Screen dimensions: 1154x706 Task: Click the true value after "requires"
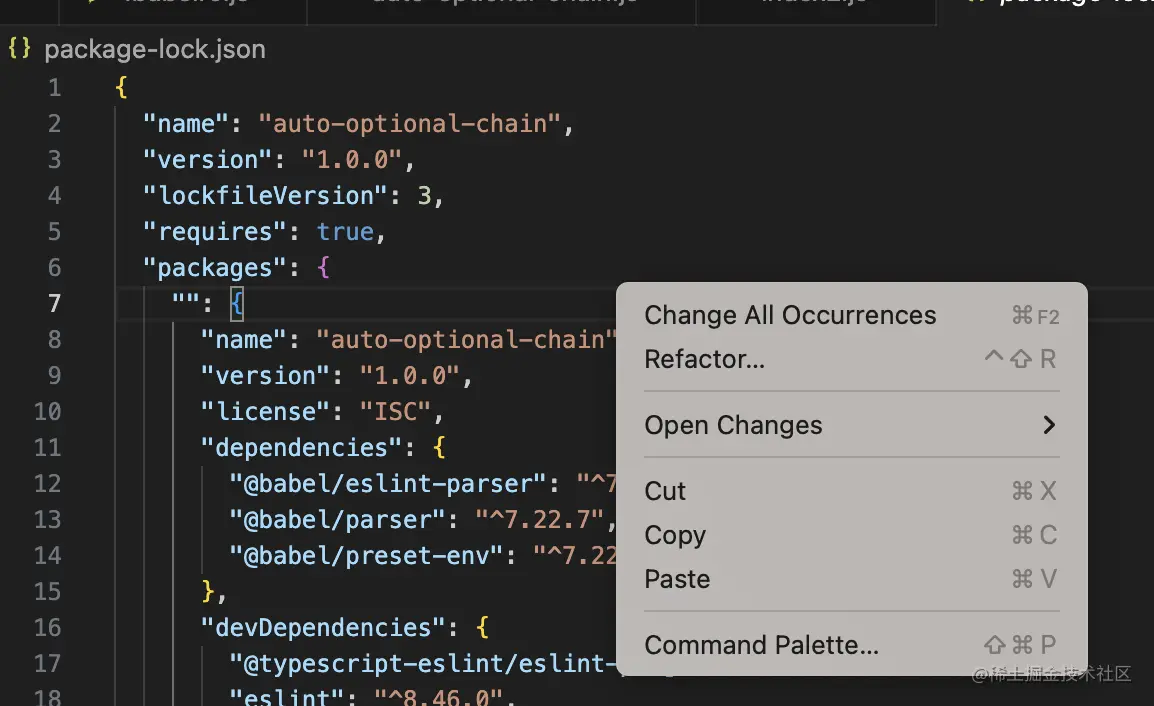(x=345, y=231)
